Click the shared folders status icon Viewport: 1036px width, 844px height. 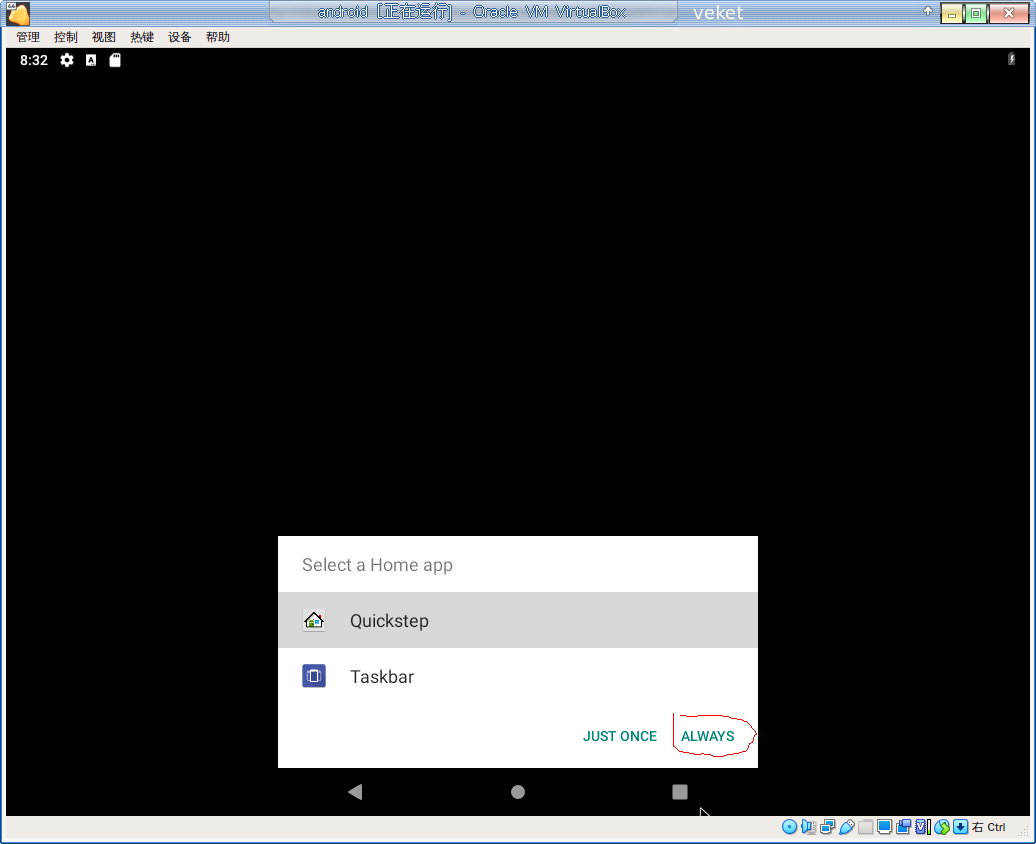[866, 827]
